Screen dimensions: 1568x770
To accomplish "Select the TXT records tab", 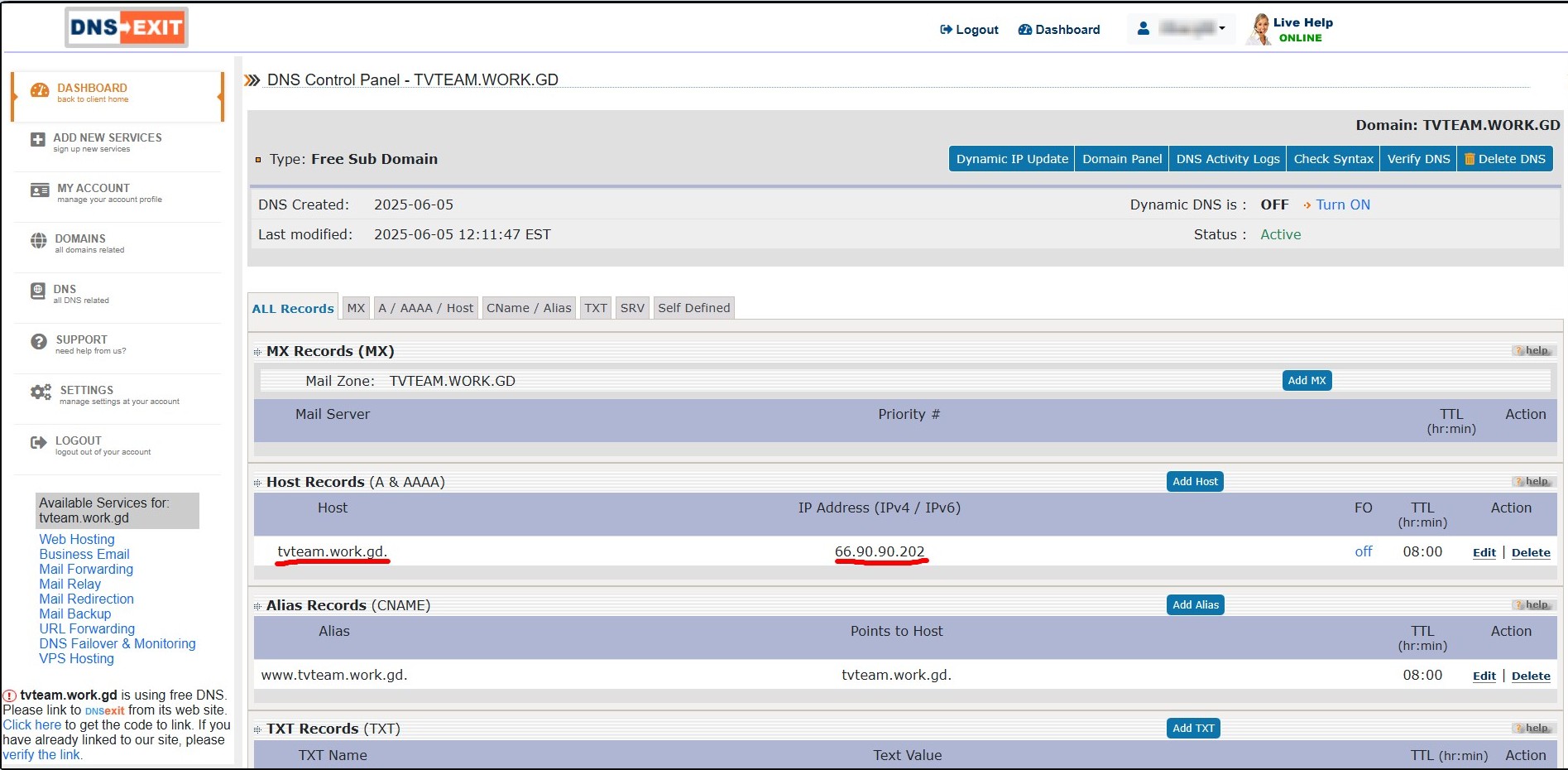I will pos(595,308).
